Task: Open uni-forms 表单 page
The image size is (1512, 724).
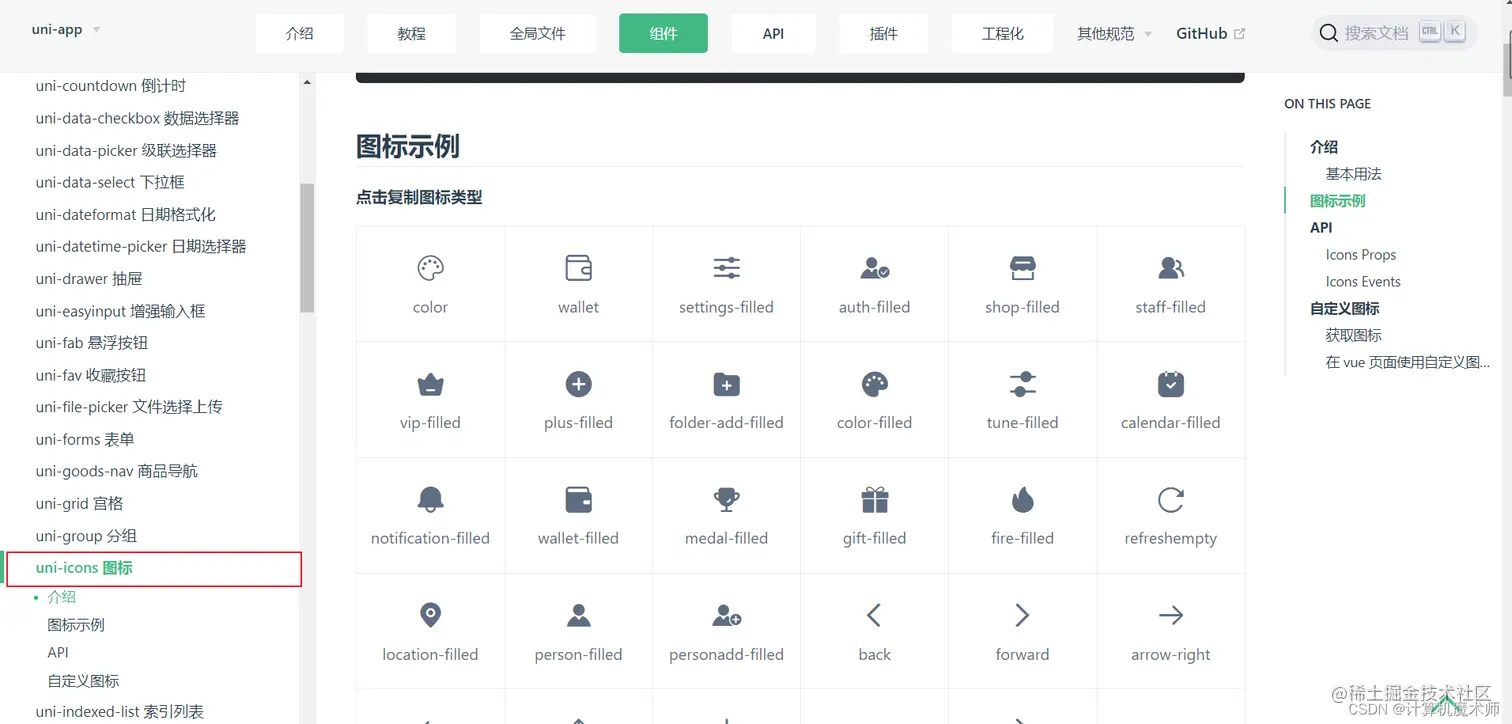Action: coord(85,439)
